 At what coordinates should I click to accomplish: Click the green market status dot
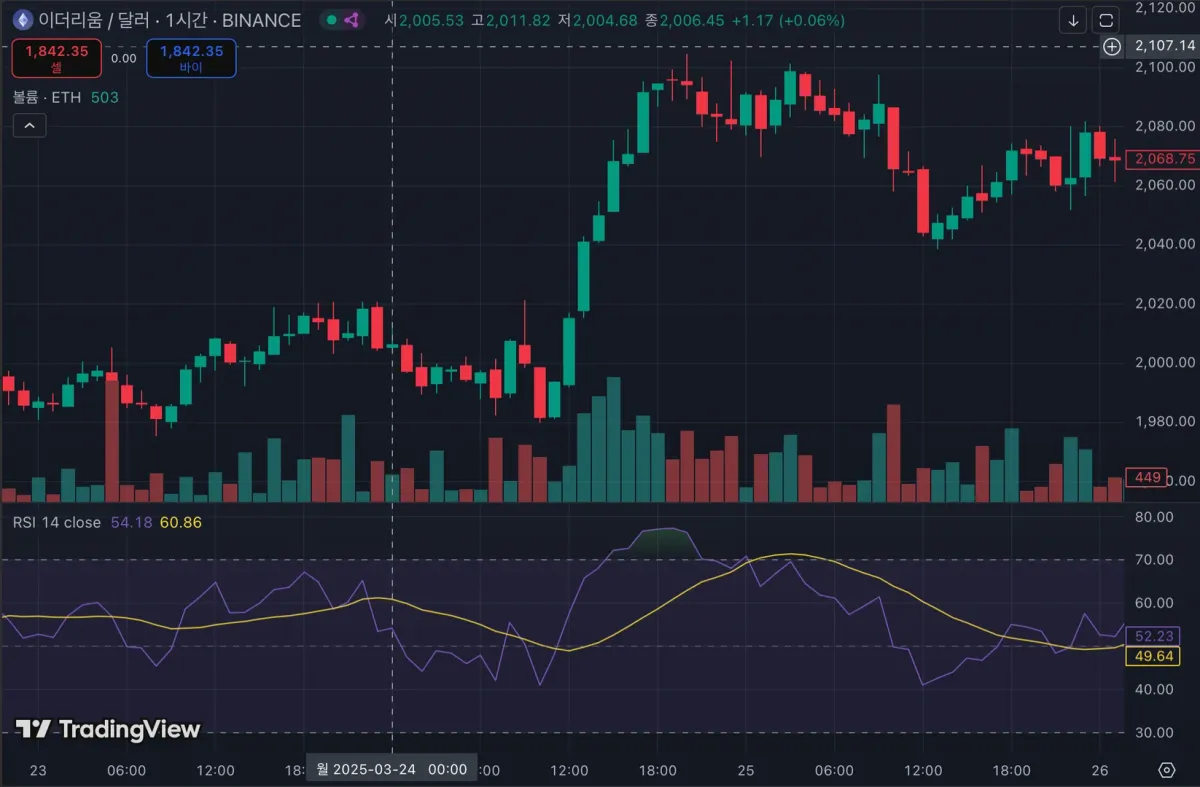332,20
